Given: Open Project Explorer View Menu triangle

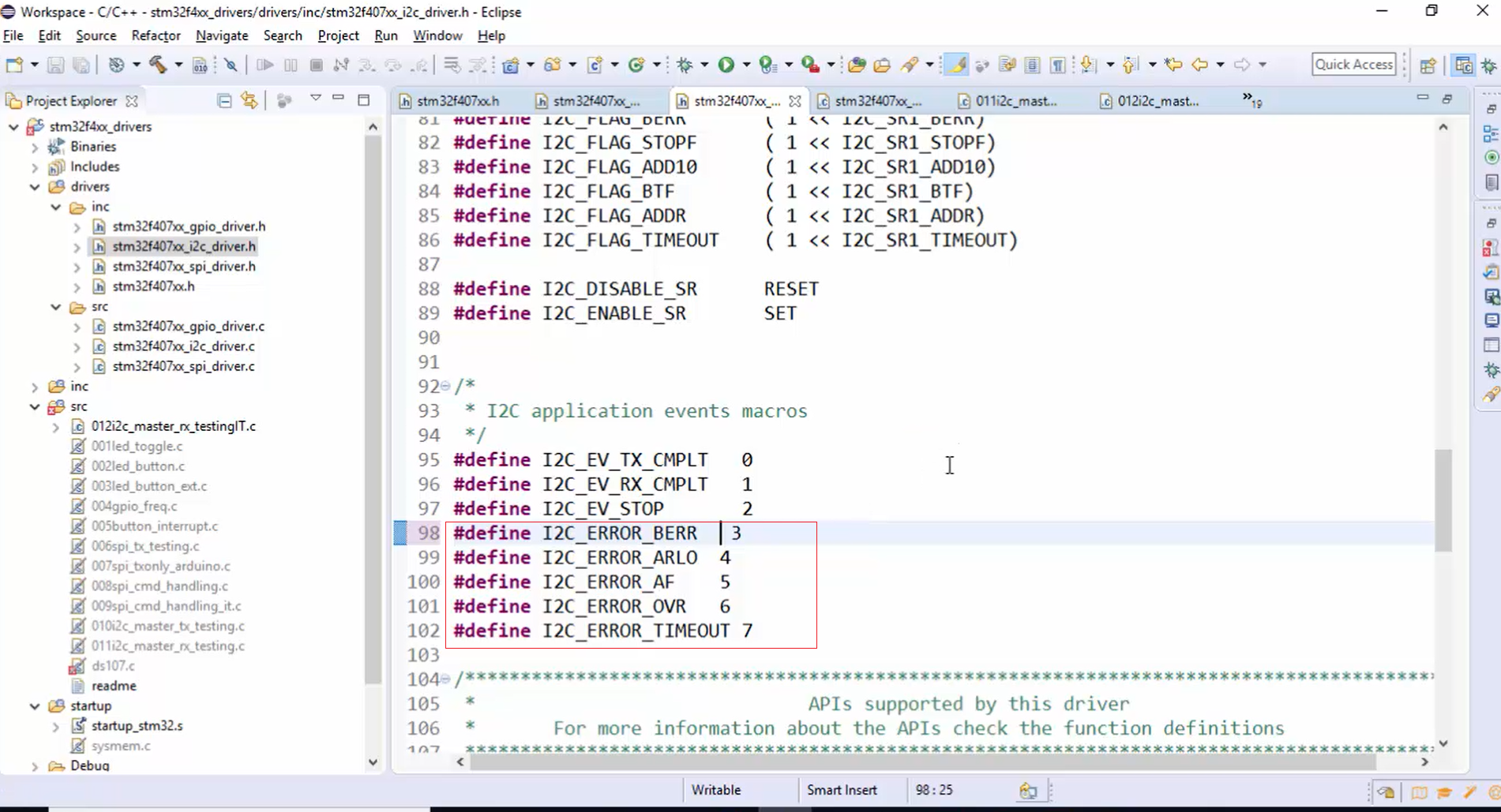Looking at the screenshot, I should coord(315,98).
